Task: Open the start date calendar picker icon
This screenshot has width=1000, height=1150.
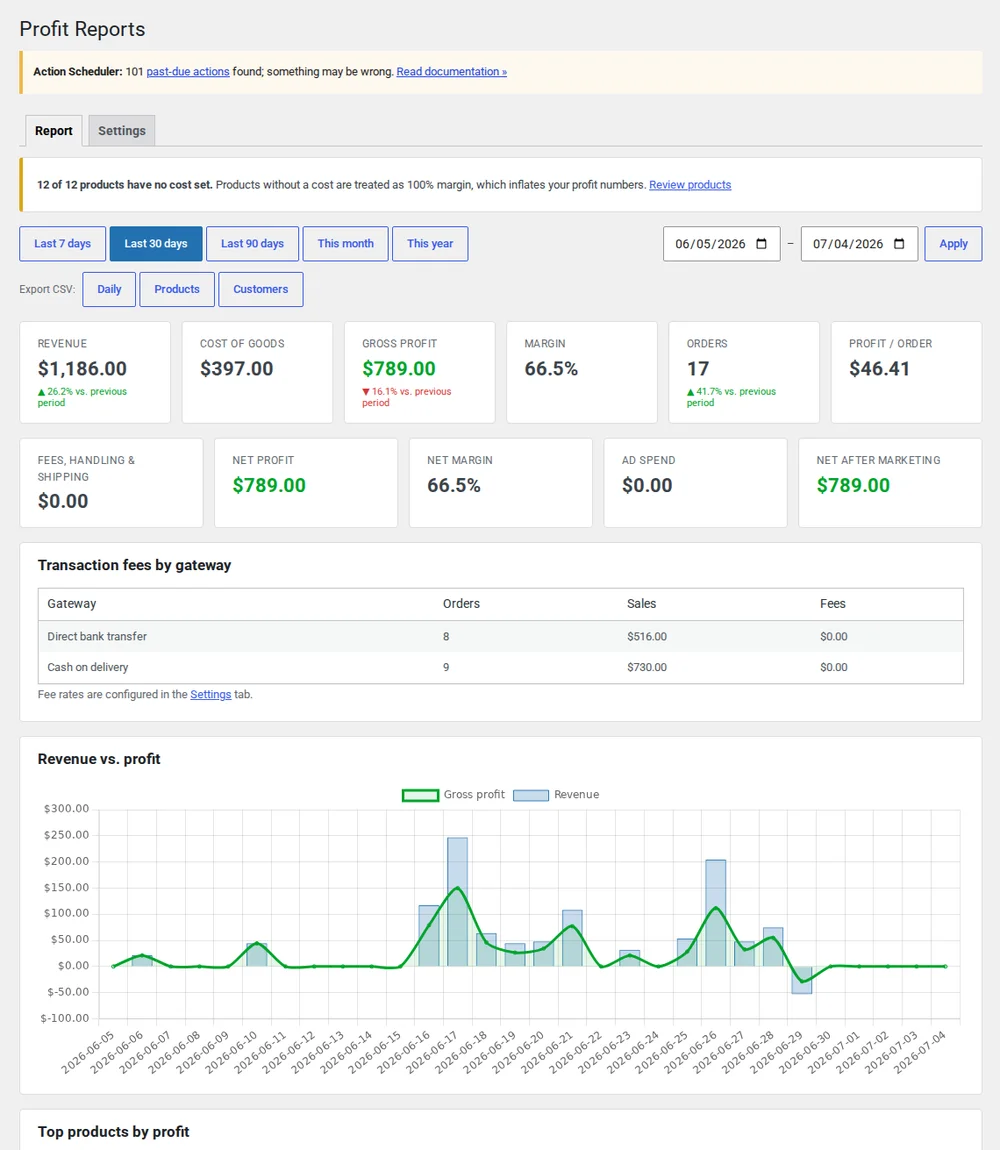Action: 762,243
